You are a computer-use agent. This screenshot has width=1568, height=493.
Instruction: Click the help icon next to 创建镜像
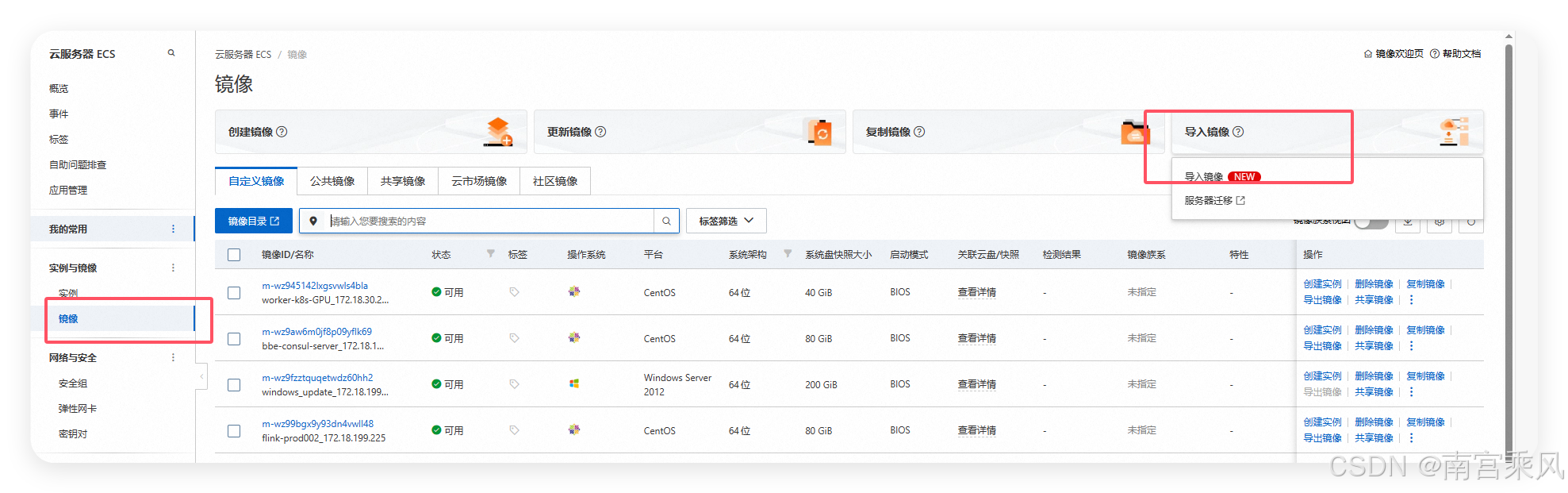[x=282, y=132]
